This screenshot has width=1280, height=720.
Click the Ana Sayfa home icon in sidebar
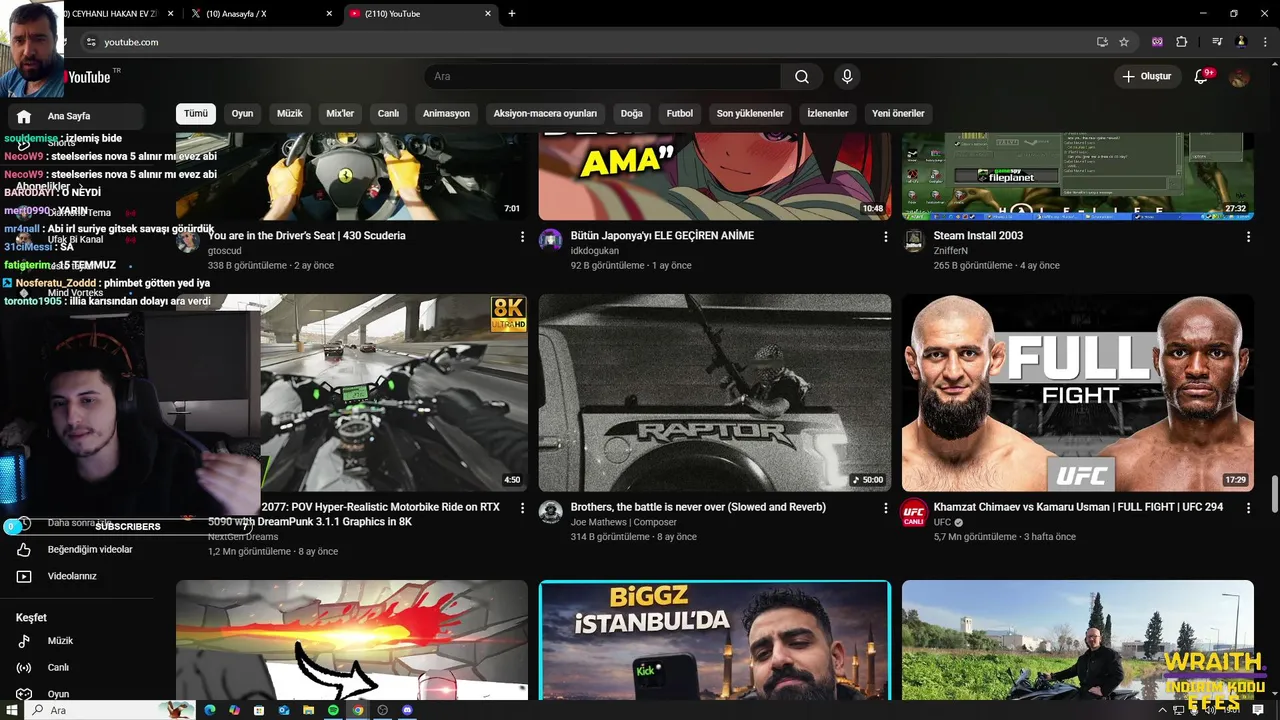[x=24, y=116]
